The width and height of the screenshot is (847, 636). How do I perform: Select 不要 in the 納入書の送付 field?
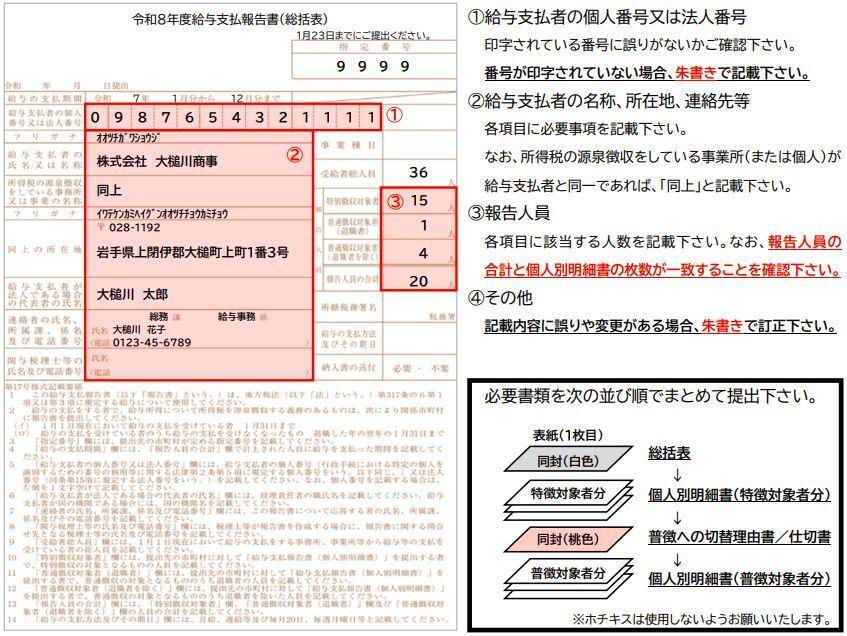(438, 368)
